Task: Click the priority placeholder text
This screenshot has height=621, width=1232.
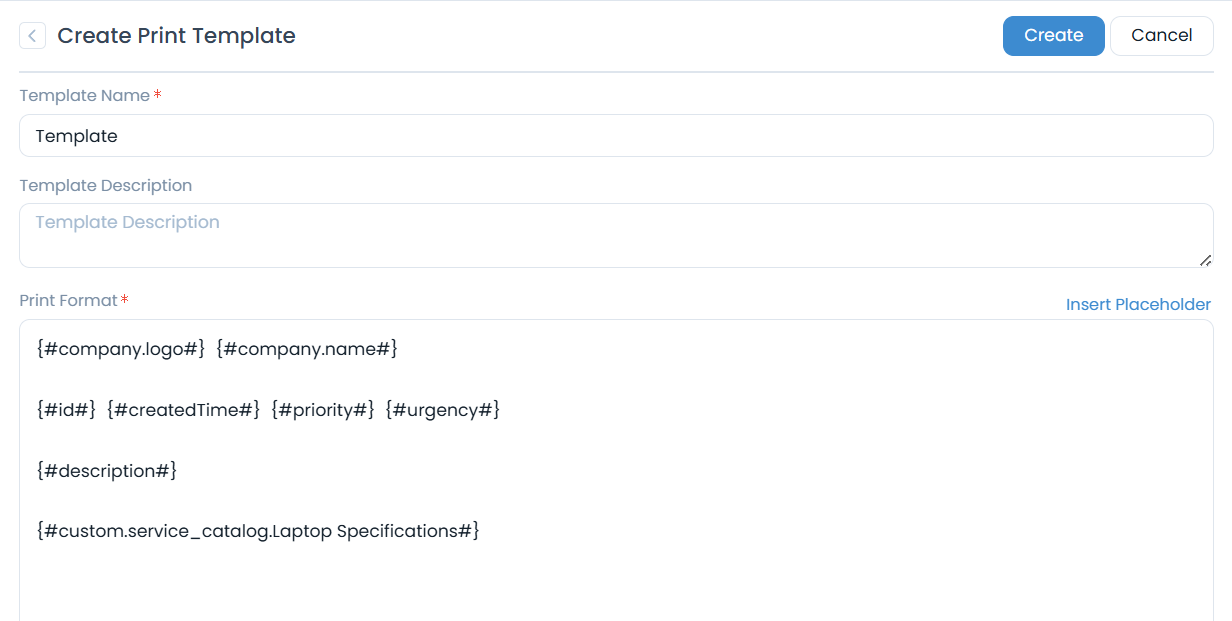Action: pyautogui.click(x=322, y=410)
